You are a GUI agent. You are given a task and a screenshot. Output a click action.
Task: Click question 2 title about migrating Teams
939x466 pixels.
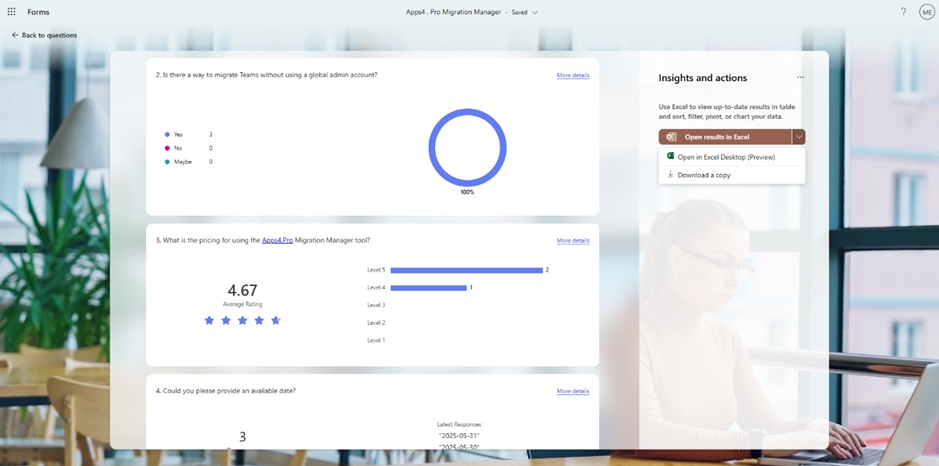pos(266,75)
